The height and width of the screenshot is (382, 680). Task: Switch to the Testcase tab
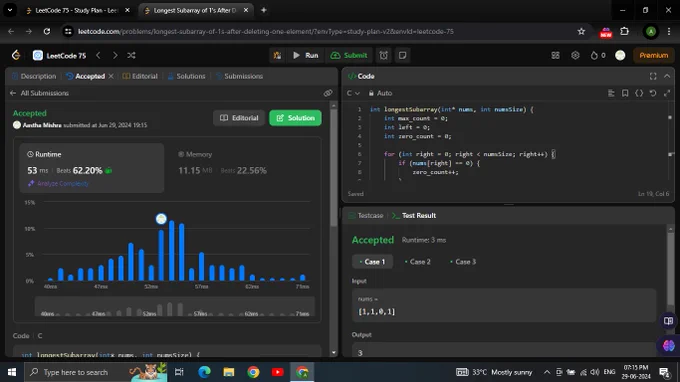(x=366, y=215)
